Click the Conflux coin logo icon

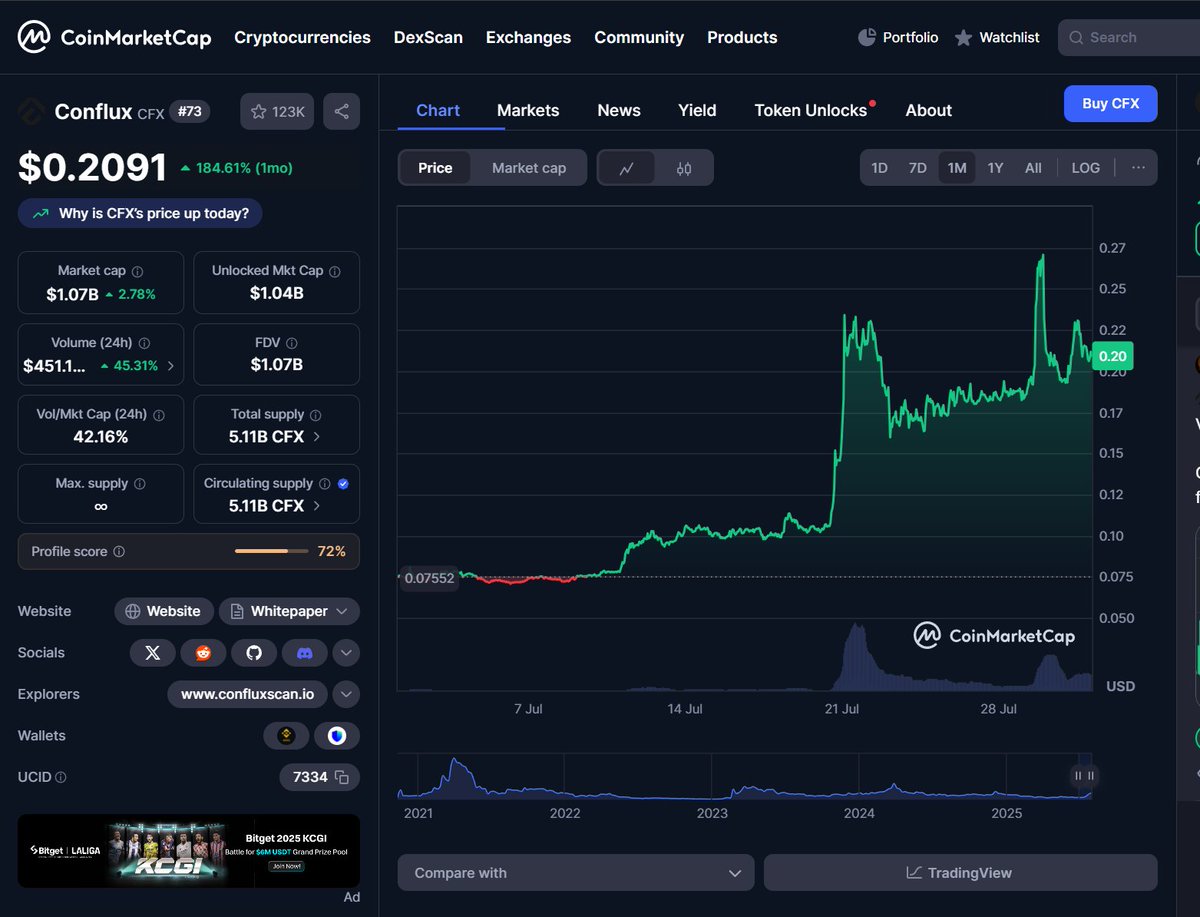pos(32,111)
